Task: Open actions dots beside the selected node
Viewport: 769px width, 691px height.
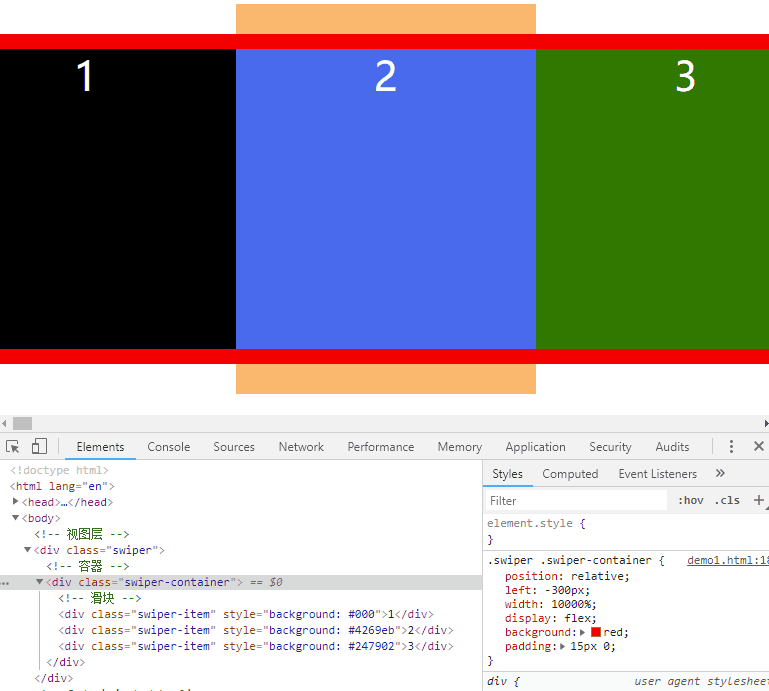Action: click(x=5, y=583)
